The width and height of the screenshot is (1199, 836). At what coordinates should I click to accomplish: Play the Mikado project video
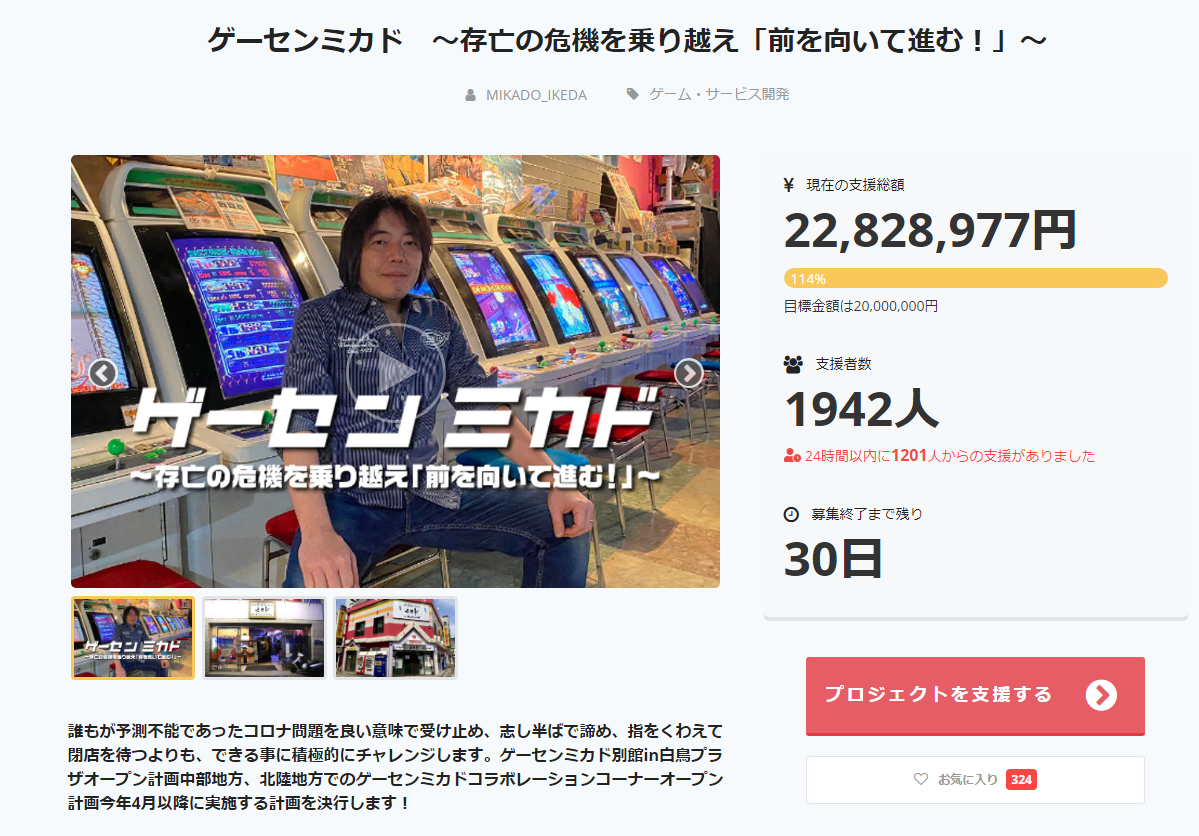click(x=395, y=372)
